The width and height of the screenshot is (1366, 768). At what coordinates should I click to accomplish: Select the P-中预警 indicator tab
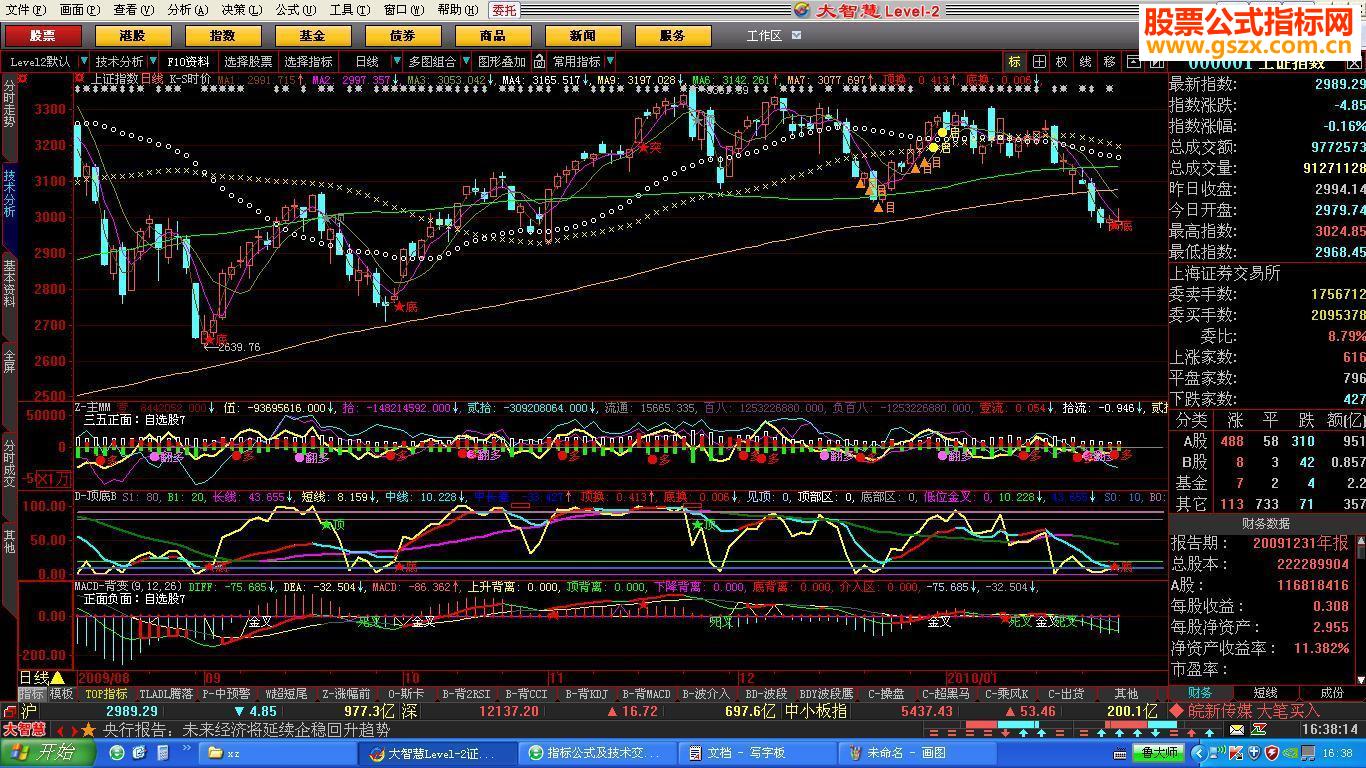(227, 693)
